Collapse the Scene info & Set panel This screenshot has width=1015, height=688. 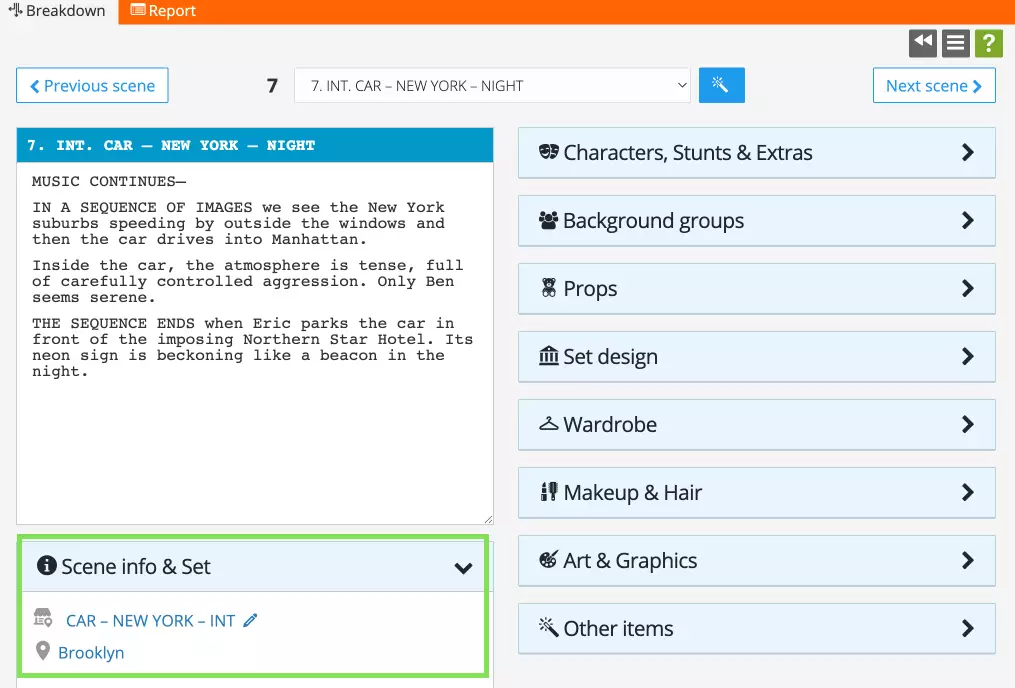tap(463, 567)
